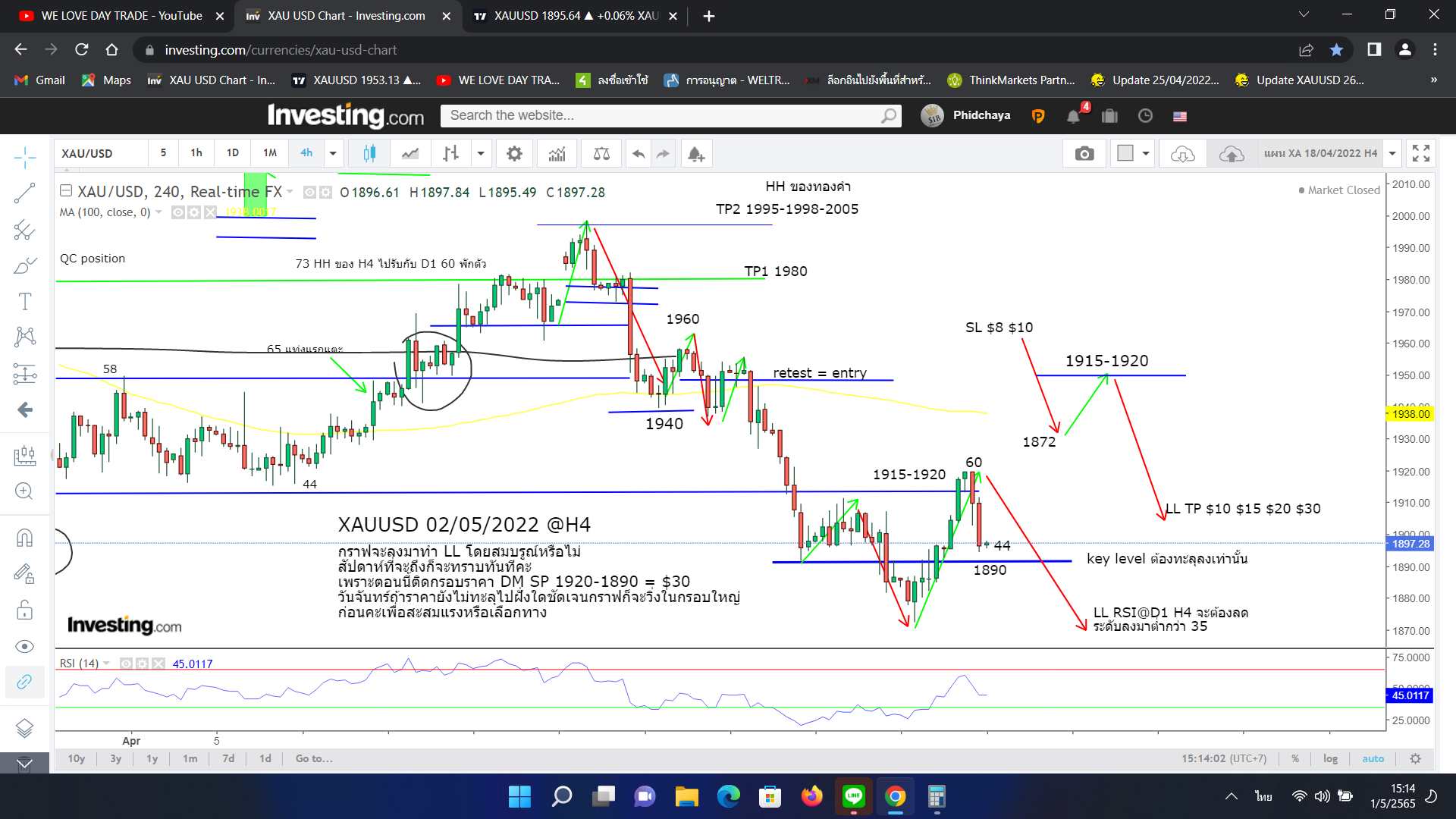
Task: Open the Go to... date dialog
Action: 314,758
